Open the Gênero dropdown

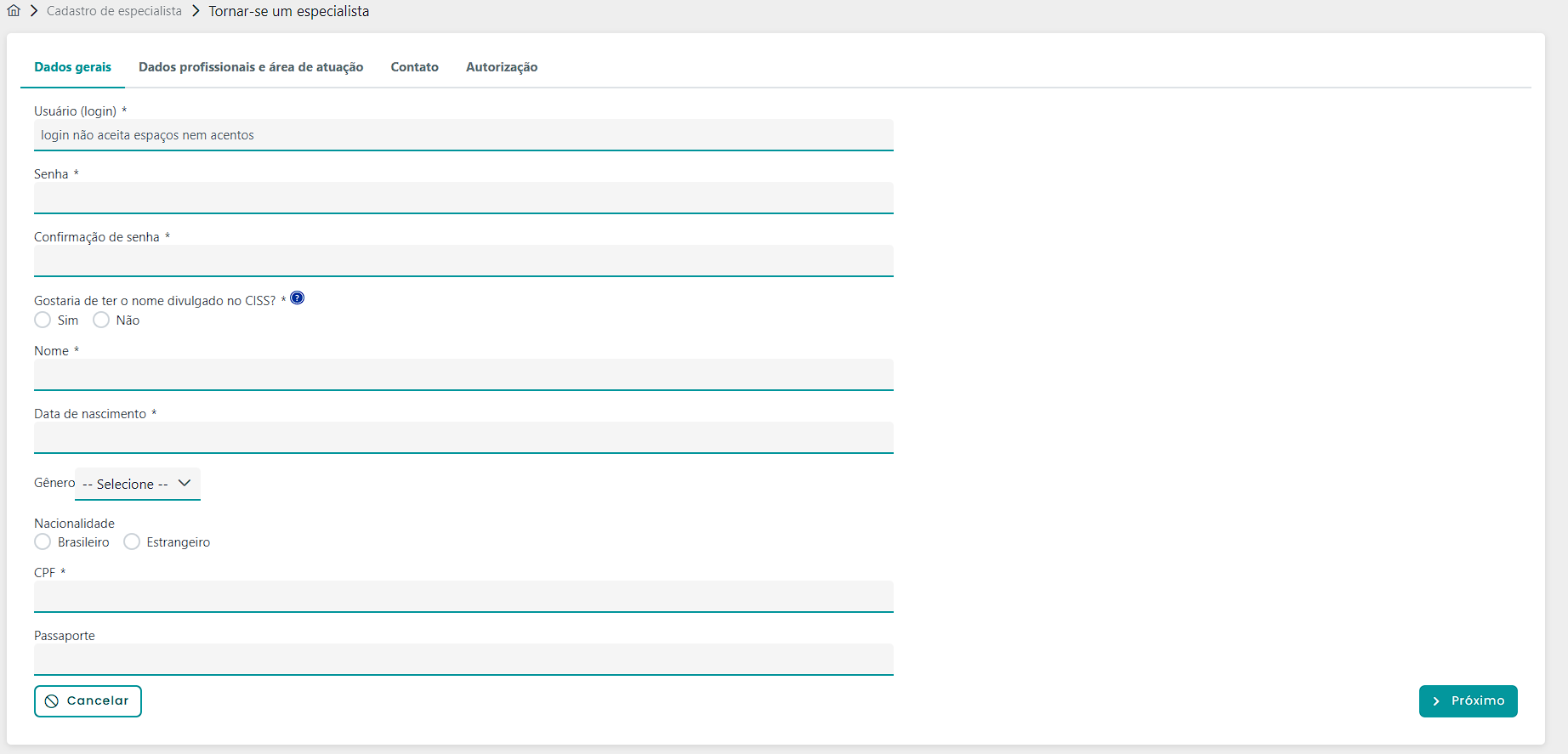click(138, 484)
